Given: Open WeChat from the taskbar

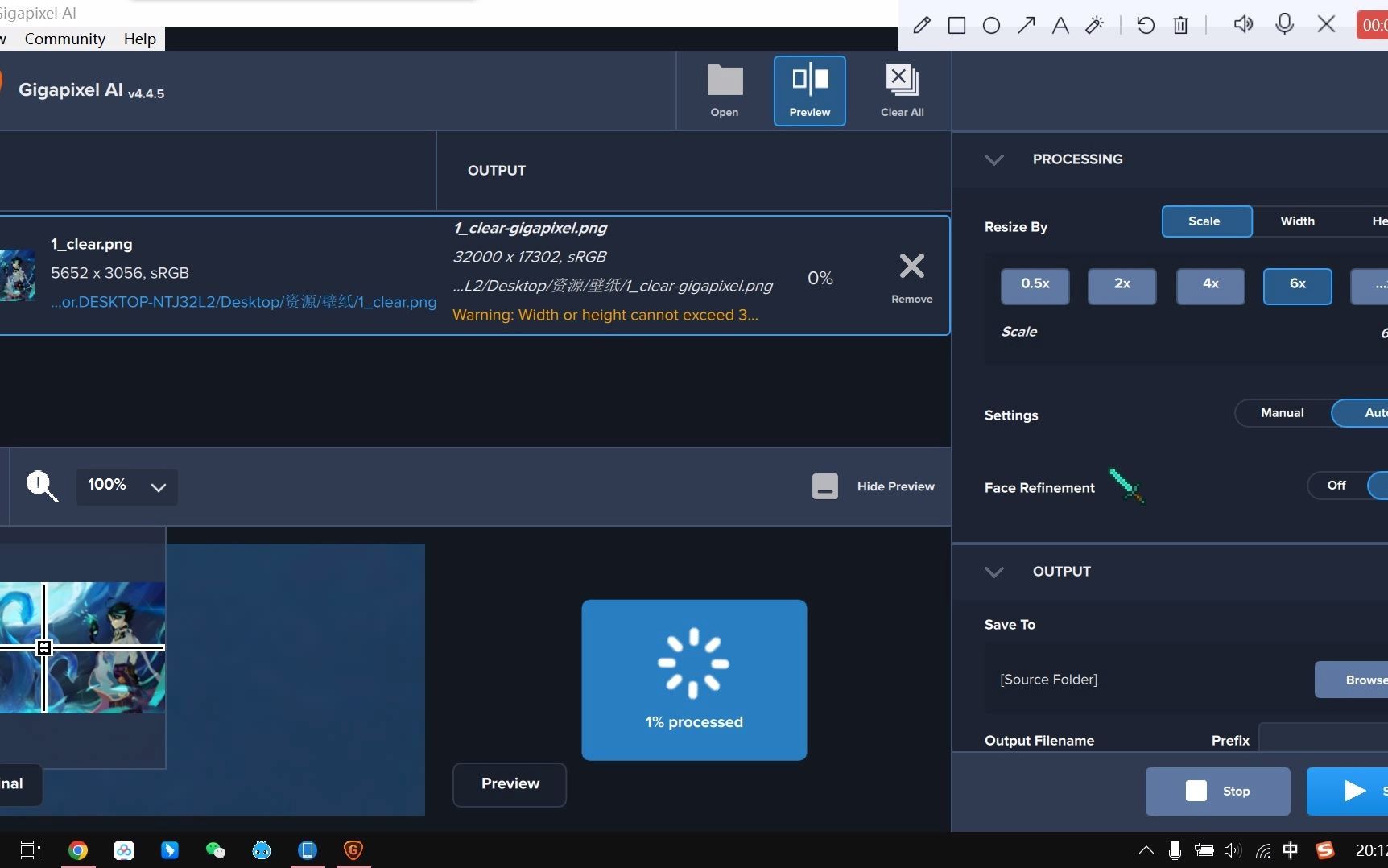Looking at the screenshot, I should pyautogui.click(x=216, y=850).
